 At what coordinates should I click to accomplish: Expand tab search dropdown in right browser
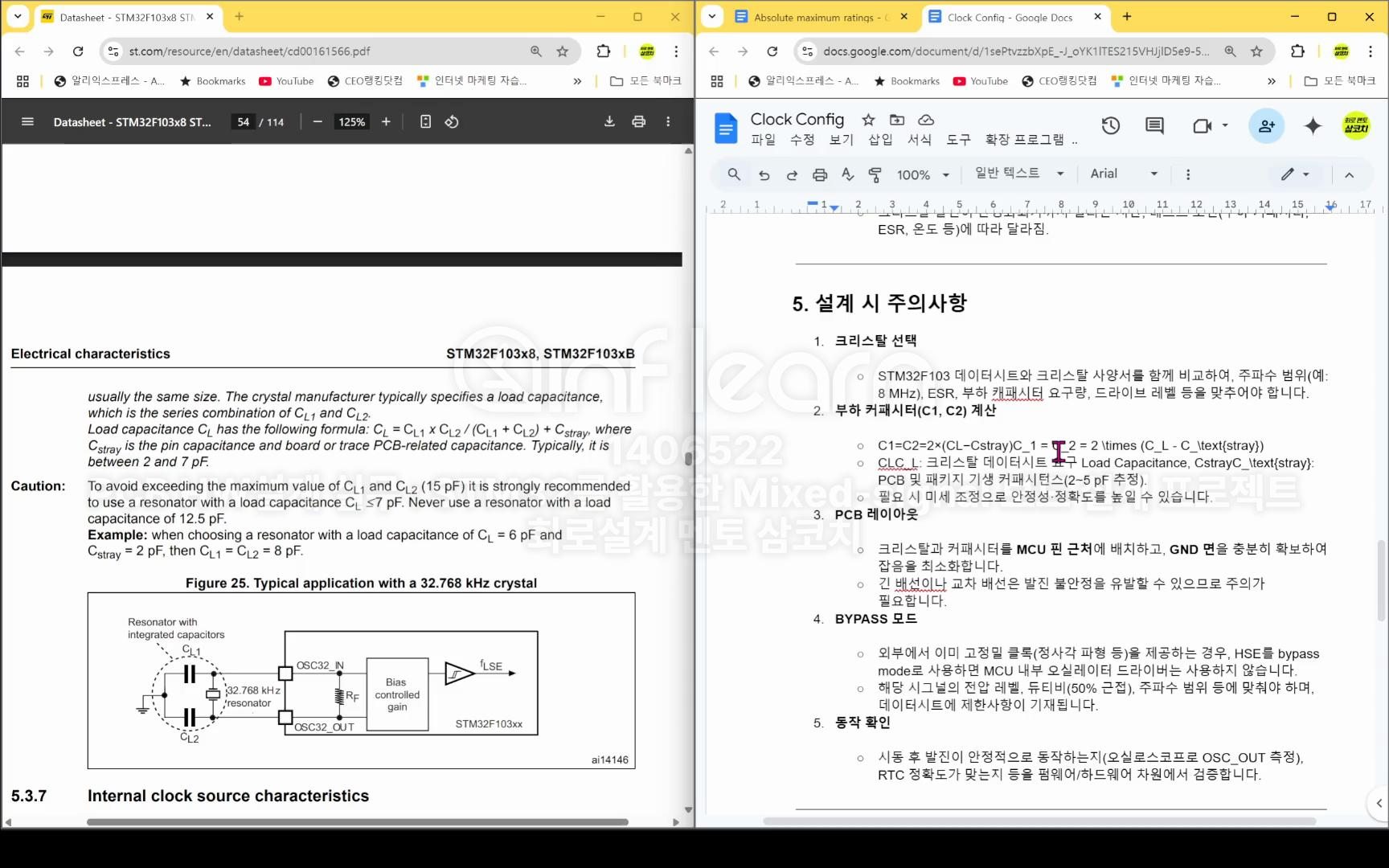tap(711, 16)
